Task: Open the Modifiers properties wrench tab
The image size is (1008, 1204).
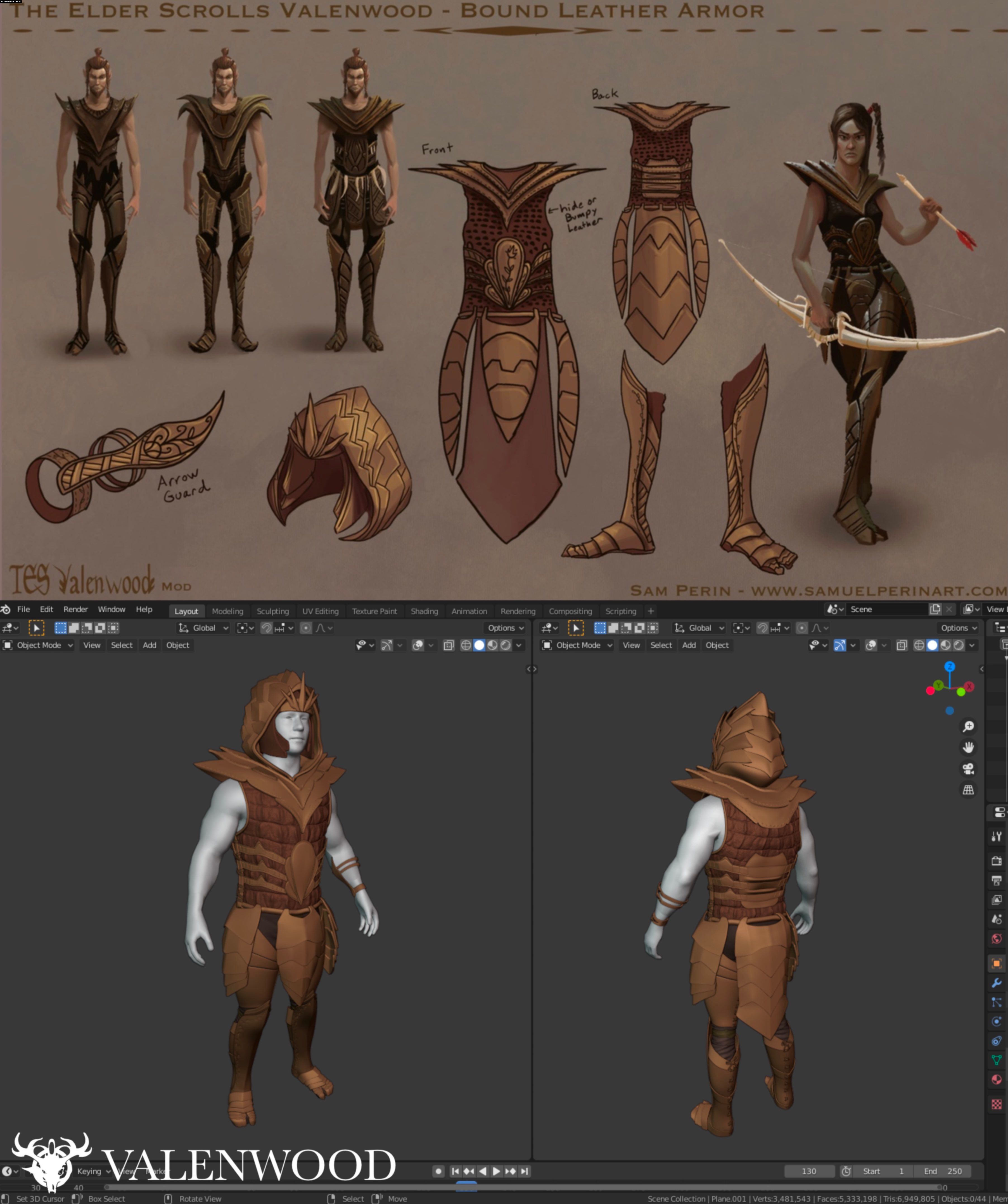Action: tap(997, 983)
